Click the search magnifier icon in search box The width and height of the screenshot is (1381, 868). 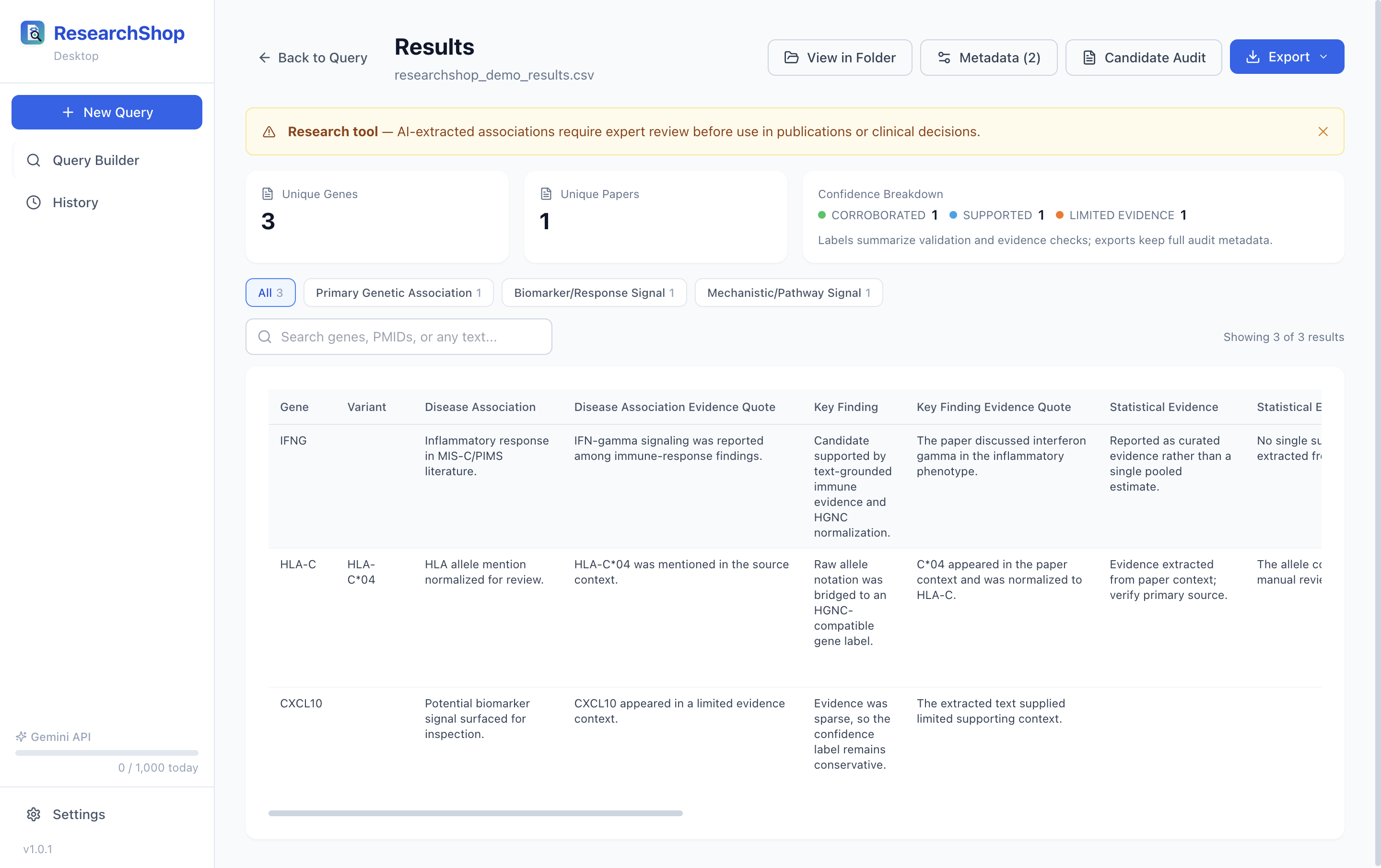tap(264, 337)
